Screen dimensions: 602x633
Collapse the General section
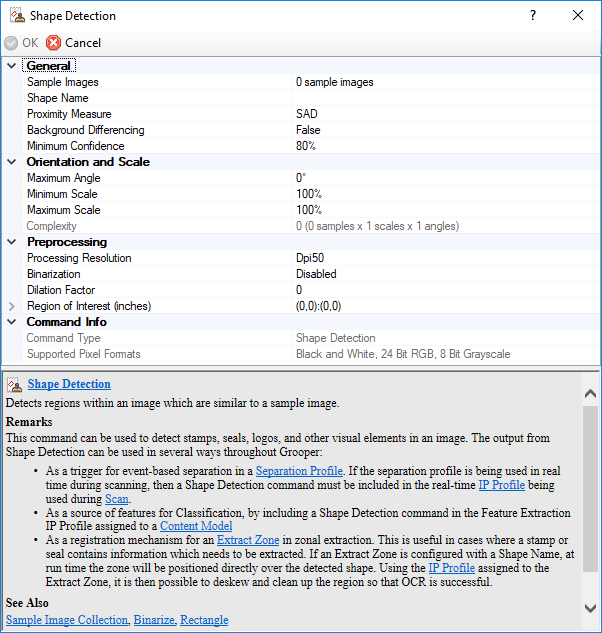tap(12, 66)
